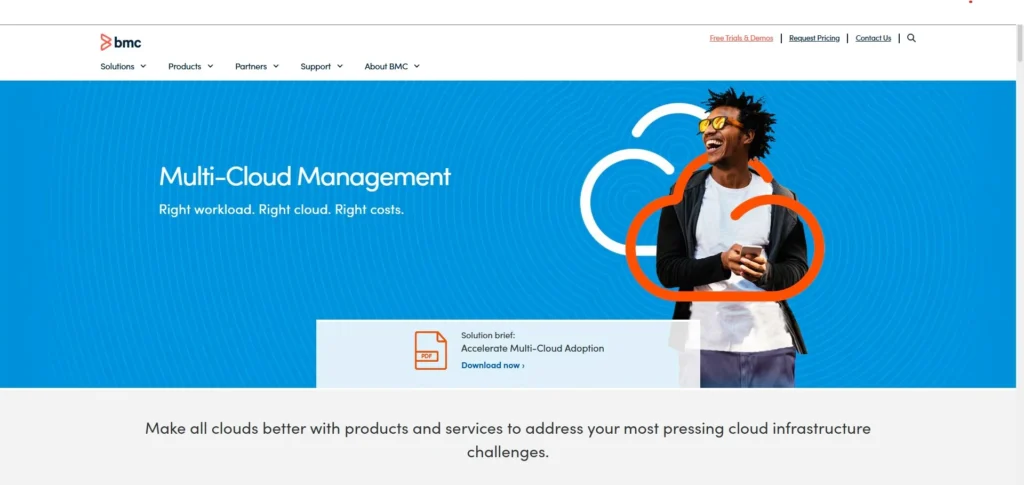
Task: Open the search magnifier icon
Action: [911, 38]
